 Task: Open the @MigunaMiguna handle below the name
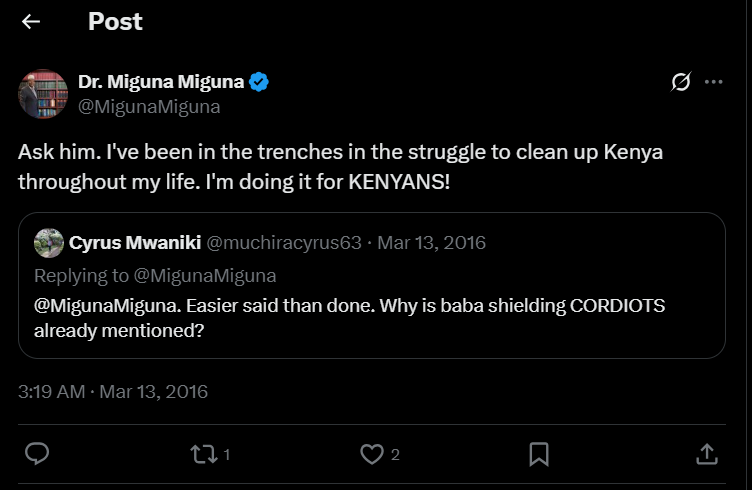tap(149, 106)
